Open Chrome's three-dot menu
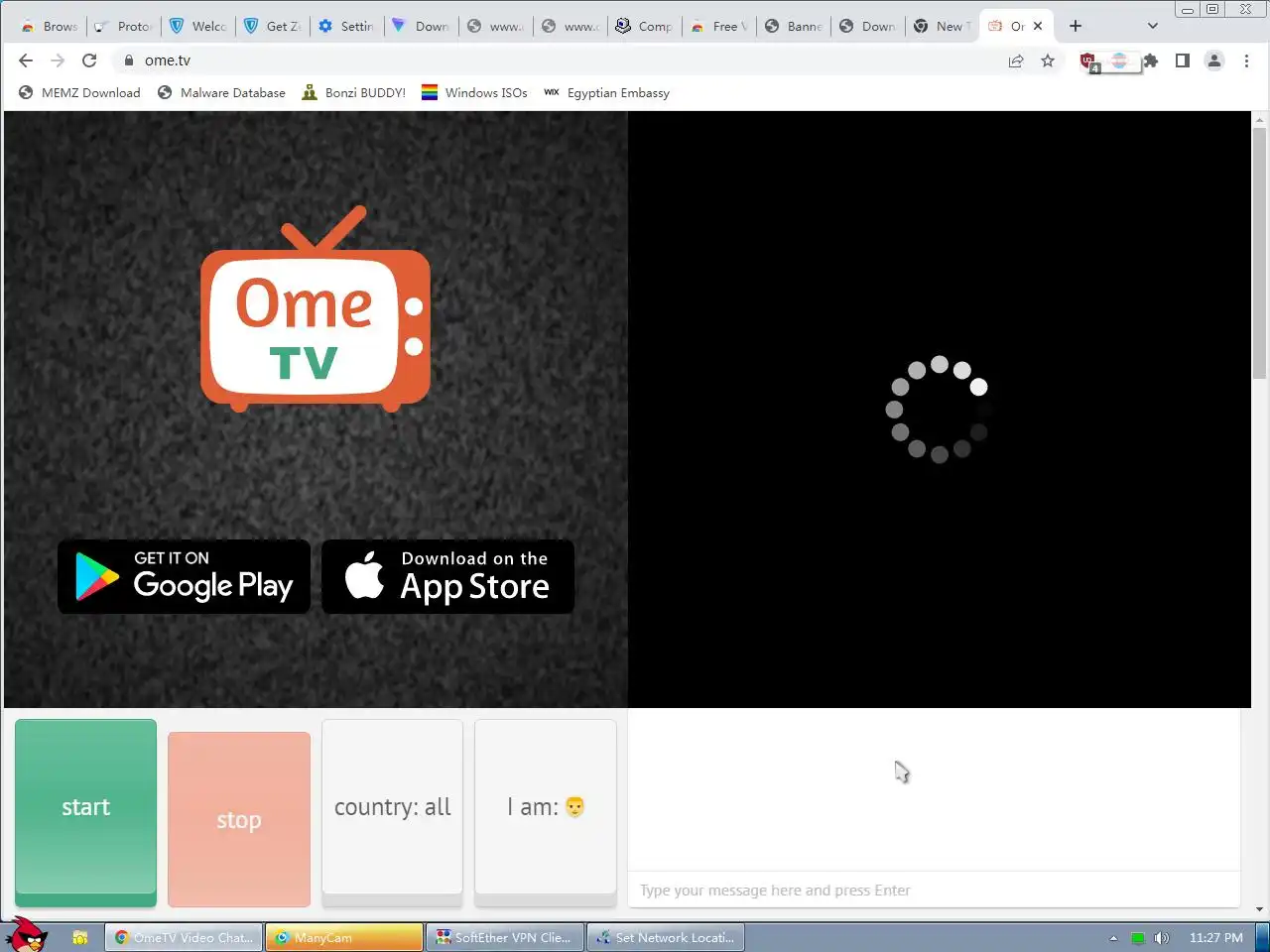This screenshot has width=1270, height=952. point(1246,60)
